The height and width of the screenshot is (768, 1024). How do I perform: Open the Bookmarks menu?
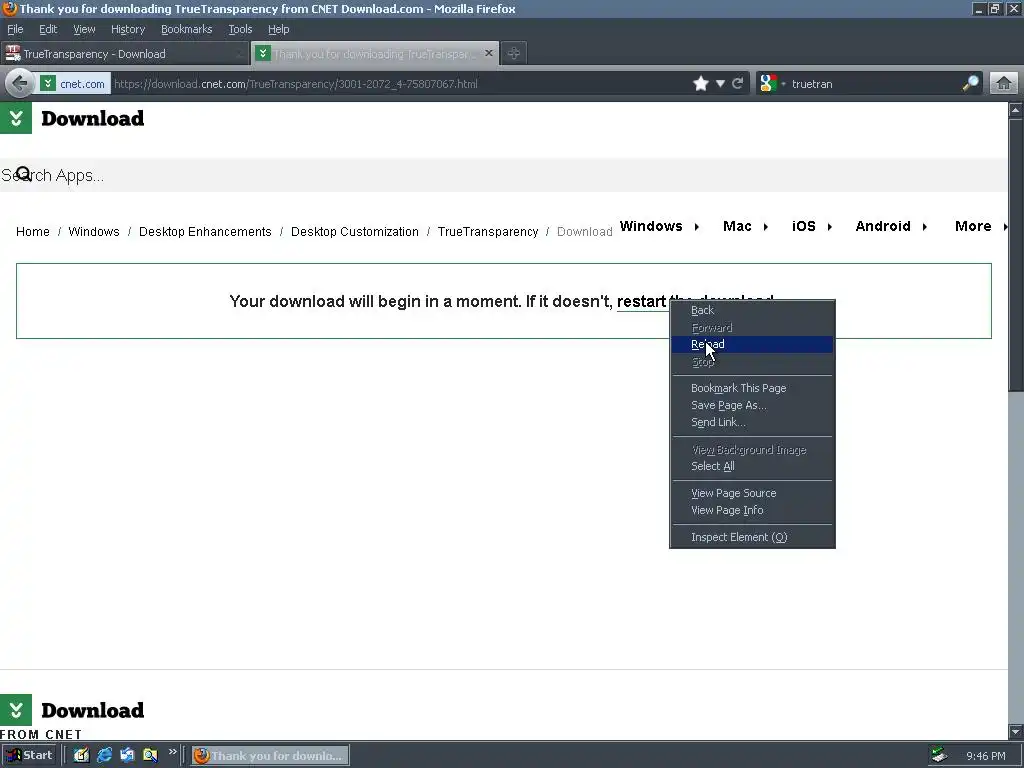[x=186, y=29]
